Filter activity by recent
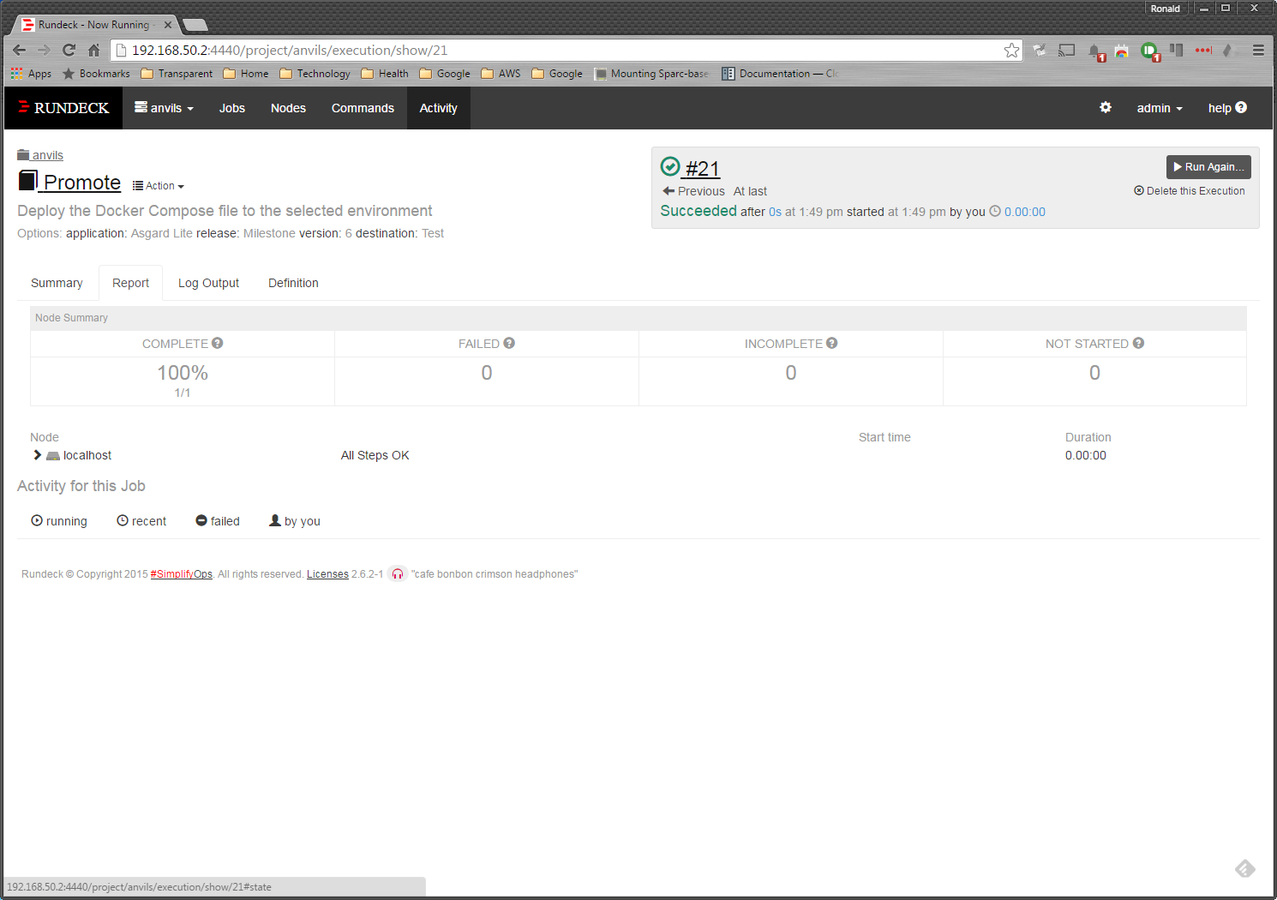This screenshot has width=1277, height=900. click(x=141, y=521)
